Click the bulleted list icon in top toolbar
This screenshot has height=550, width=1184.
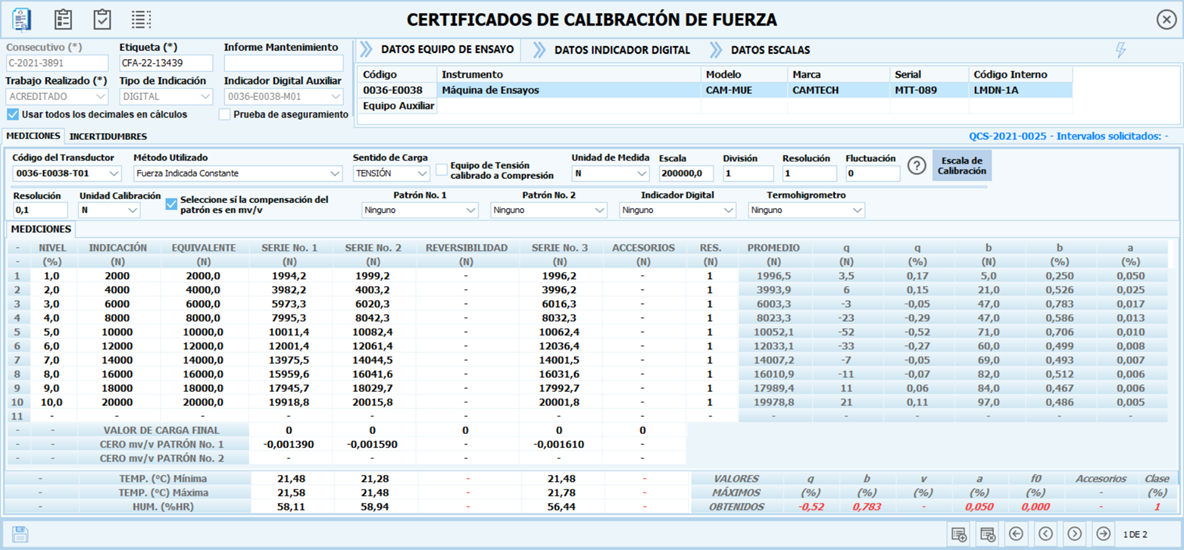(x=141, y=19)
